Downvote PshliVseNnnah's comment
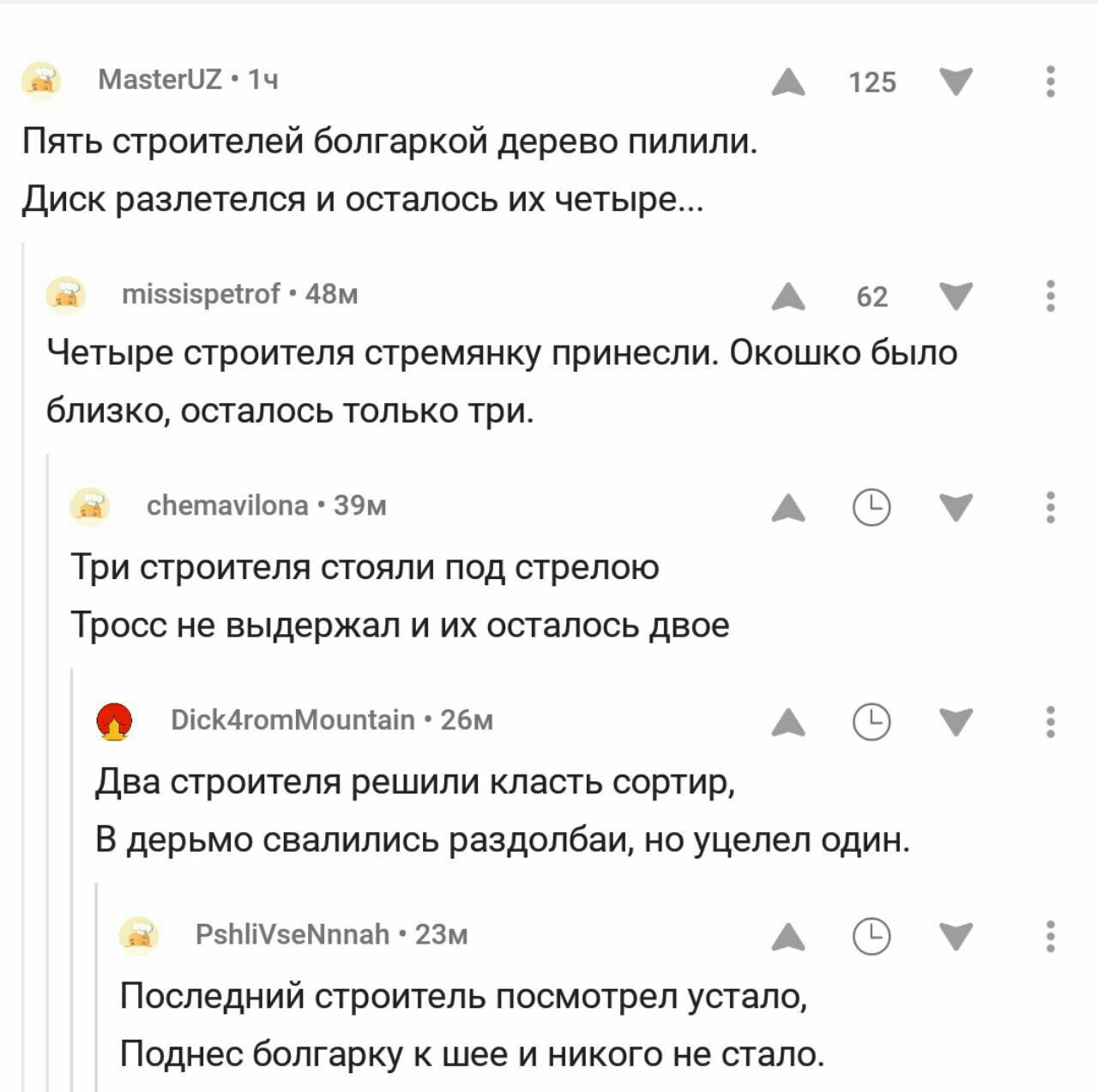 tap(956, 937)
